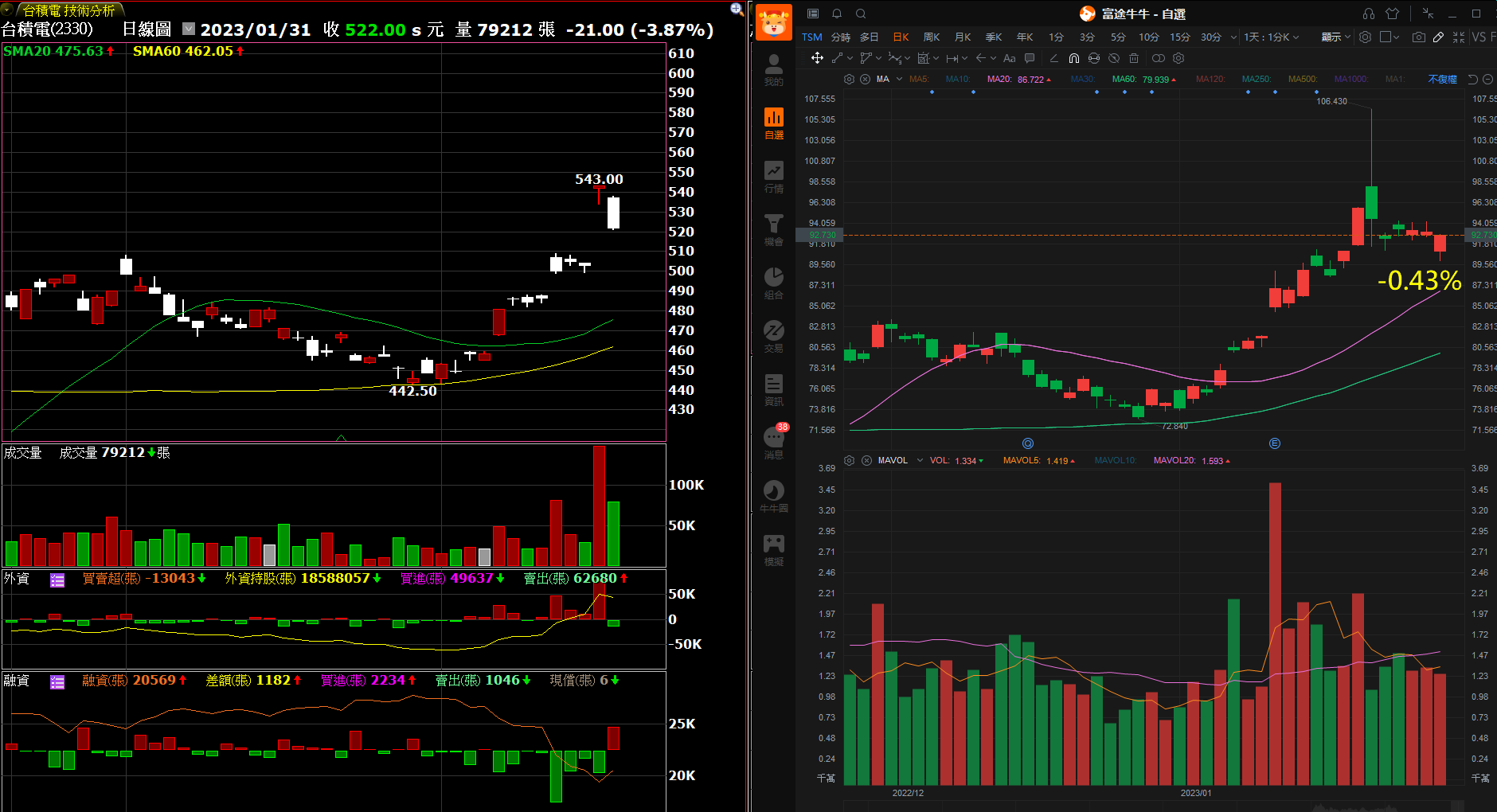Open the sidebar layout list icon
Viewport: 1497px width, 812px height.
coord(813,14)
